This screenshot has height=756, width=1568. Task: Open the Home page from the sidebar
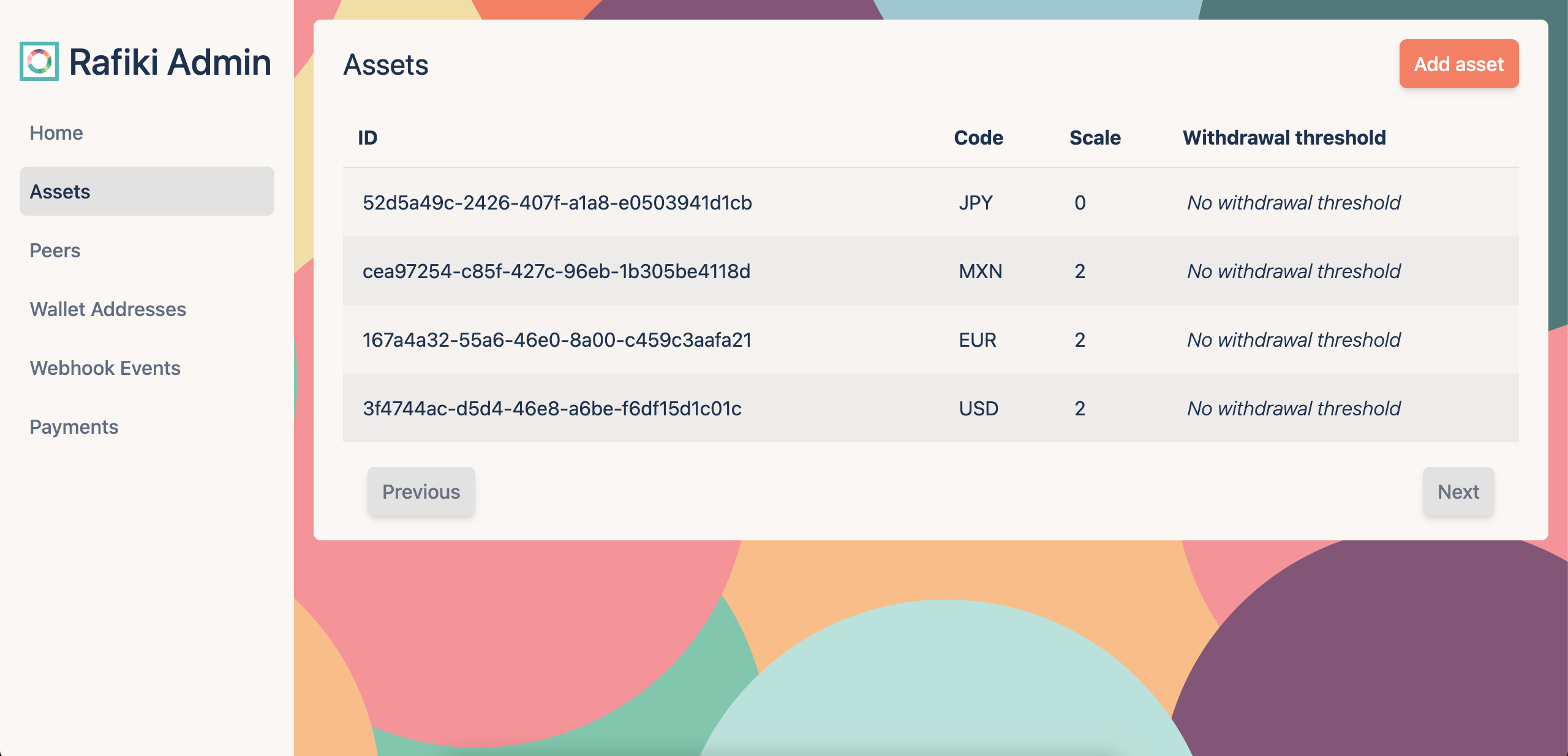tap(56, 133)
